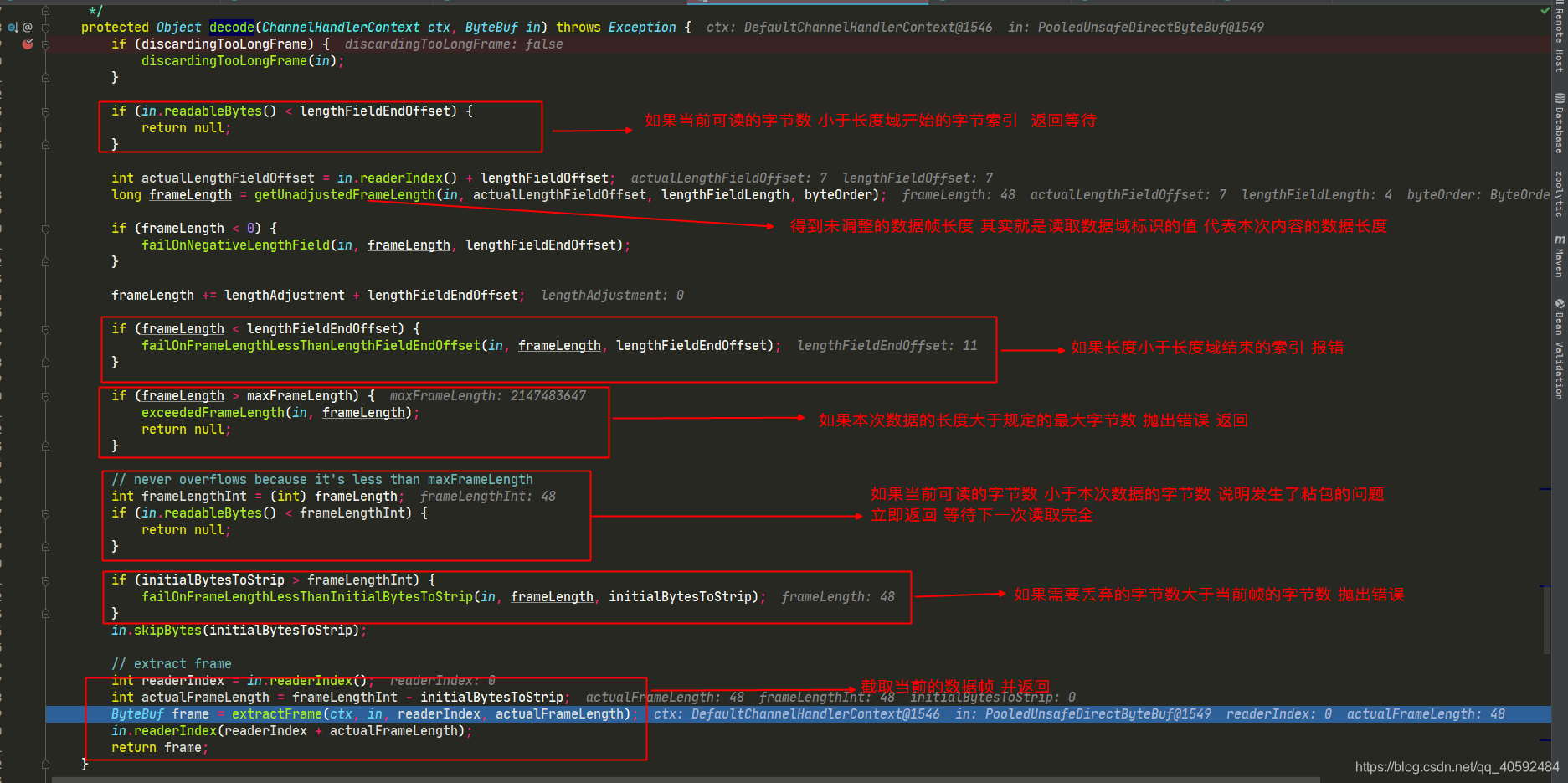Open the Bean Validation tool window
1568x783 pixels.
click(x=1559, y=349)
